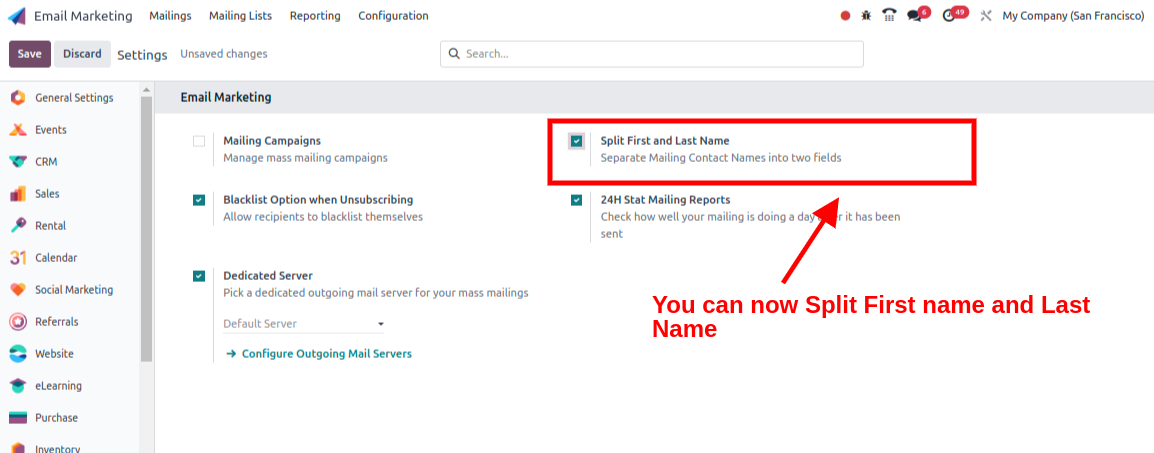The image size is (1154, 453).
Task: Click Blacklist Option when Unsubscribing title
Action: pyautogui.click(x=318, y=199)
